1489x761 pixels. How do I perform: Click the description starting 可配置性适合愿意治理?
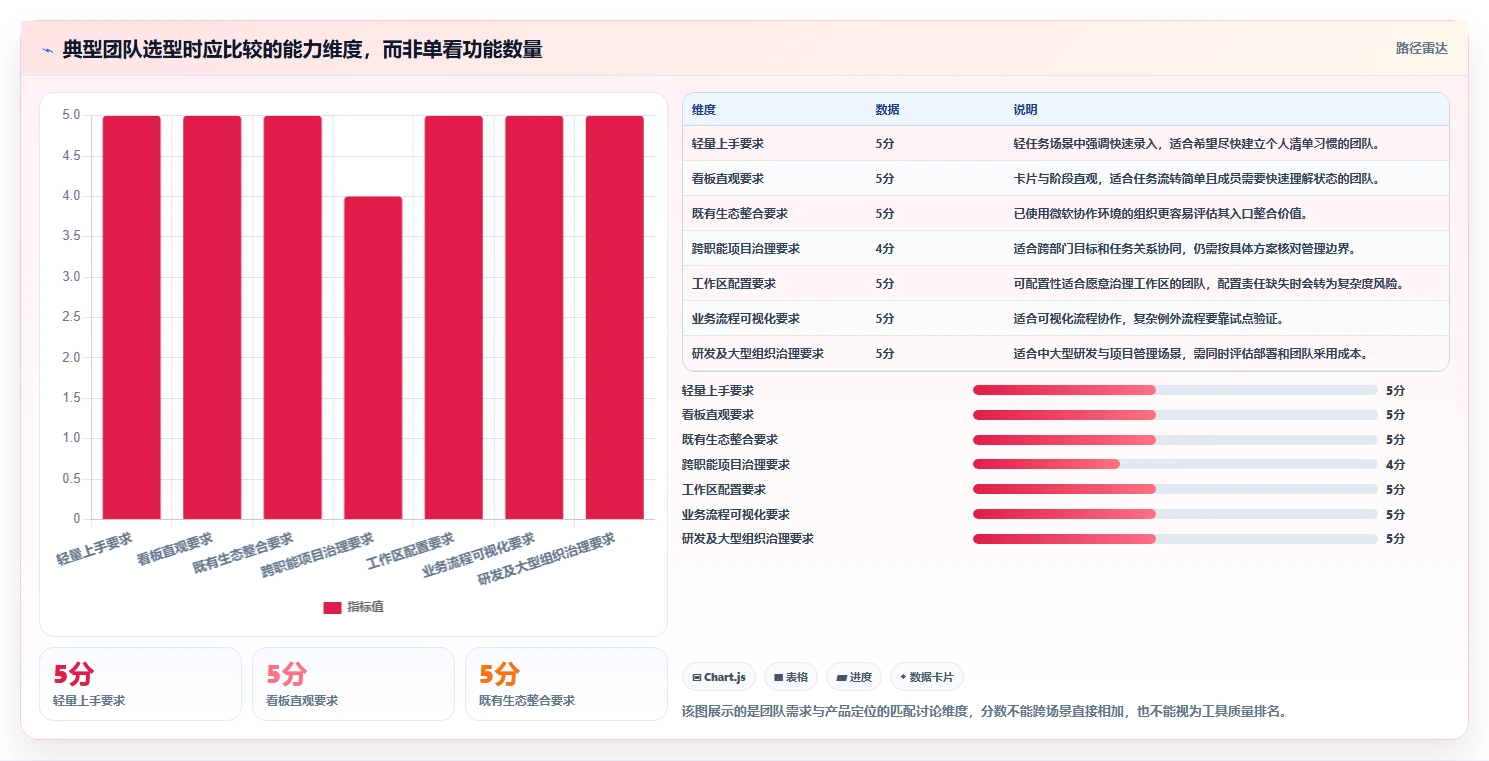1209,284
